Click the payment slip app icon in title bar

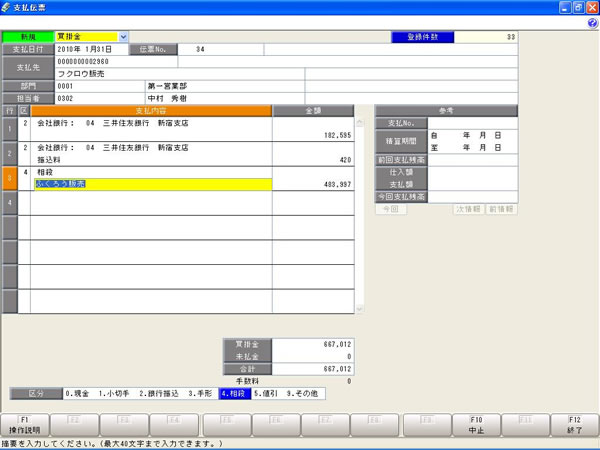click(x=6, y=7)
